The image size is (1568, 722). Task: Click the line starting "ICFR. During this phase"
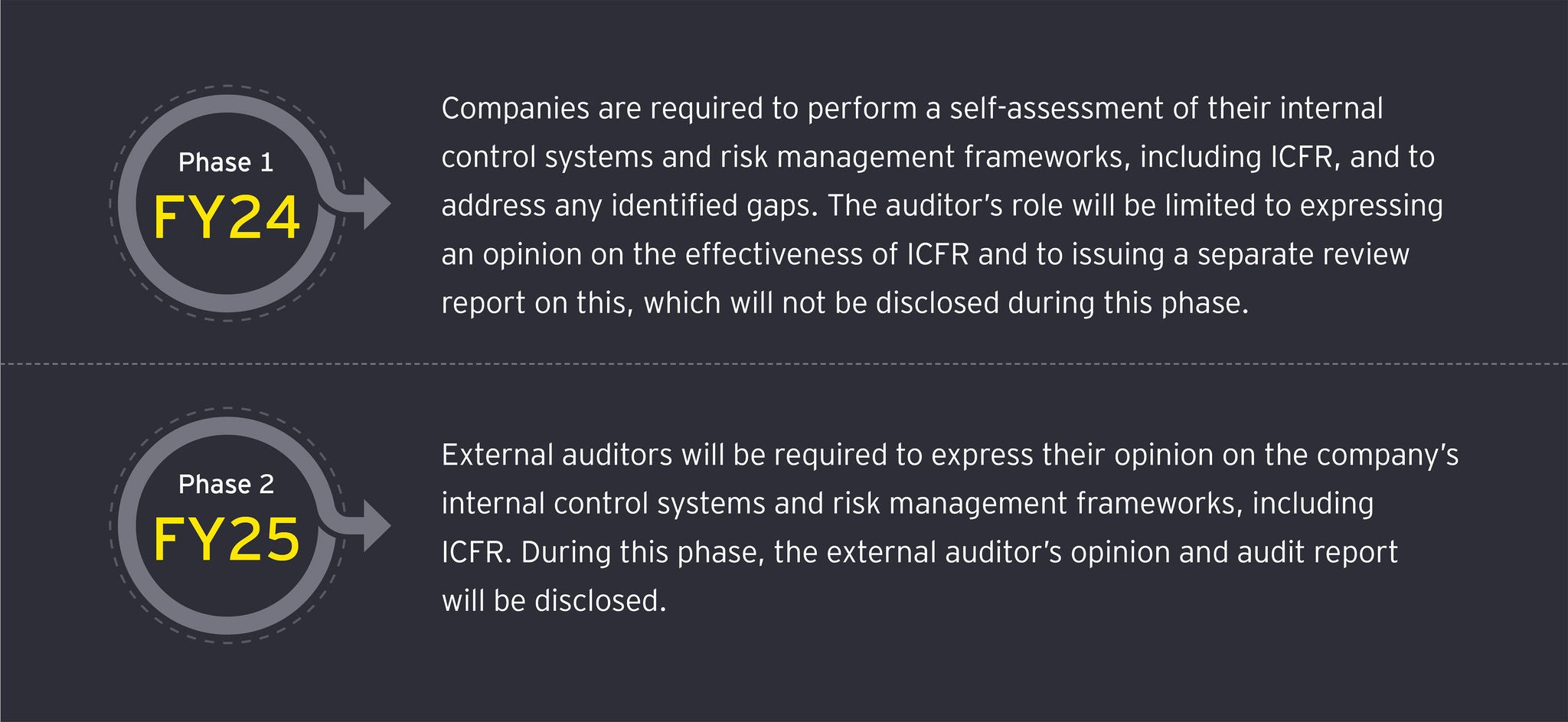point(920,552)
